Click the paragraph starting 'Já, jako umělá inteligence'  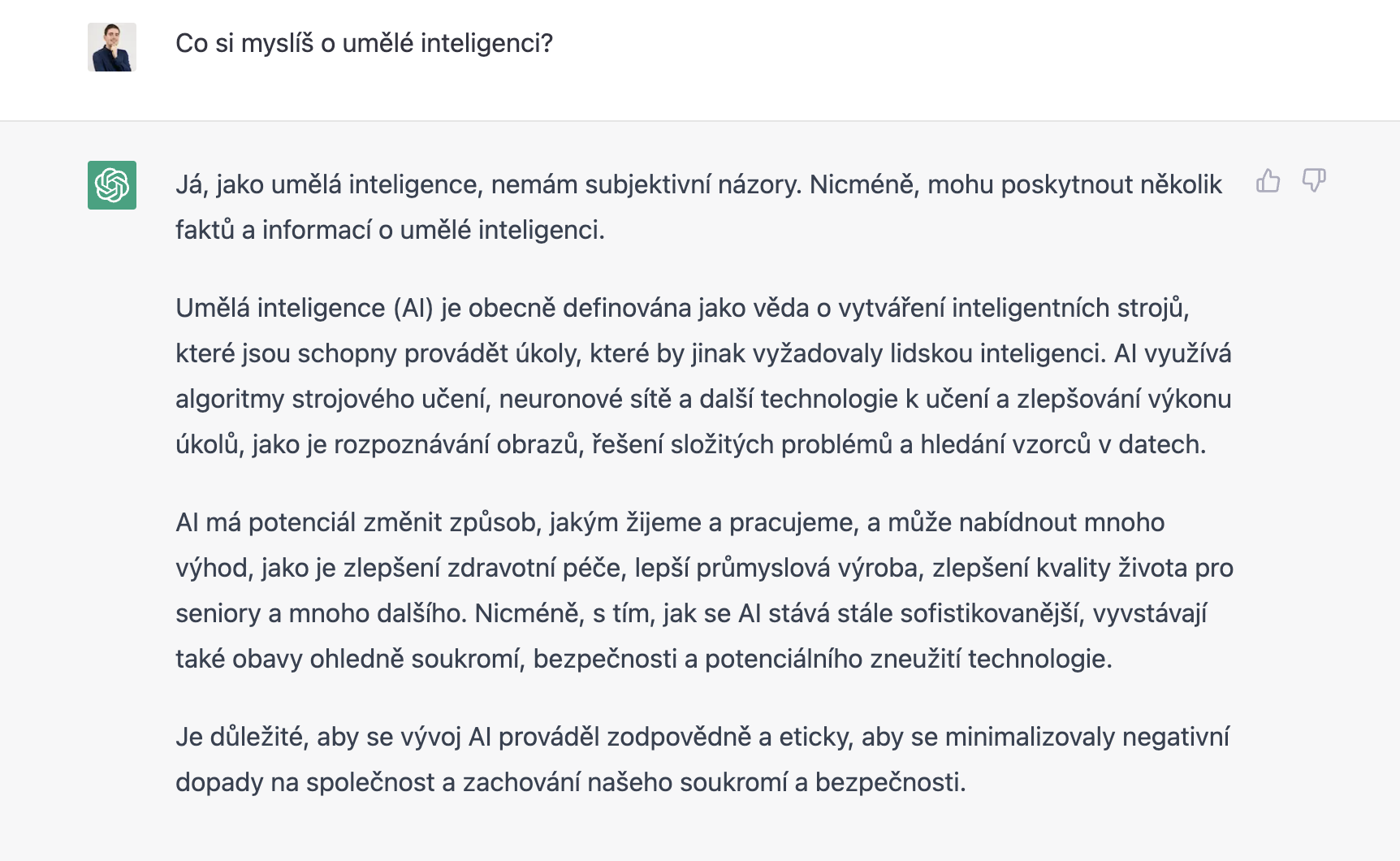click(698, 207)
